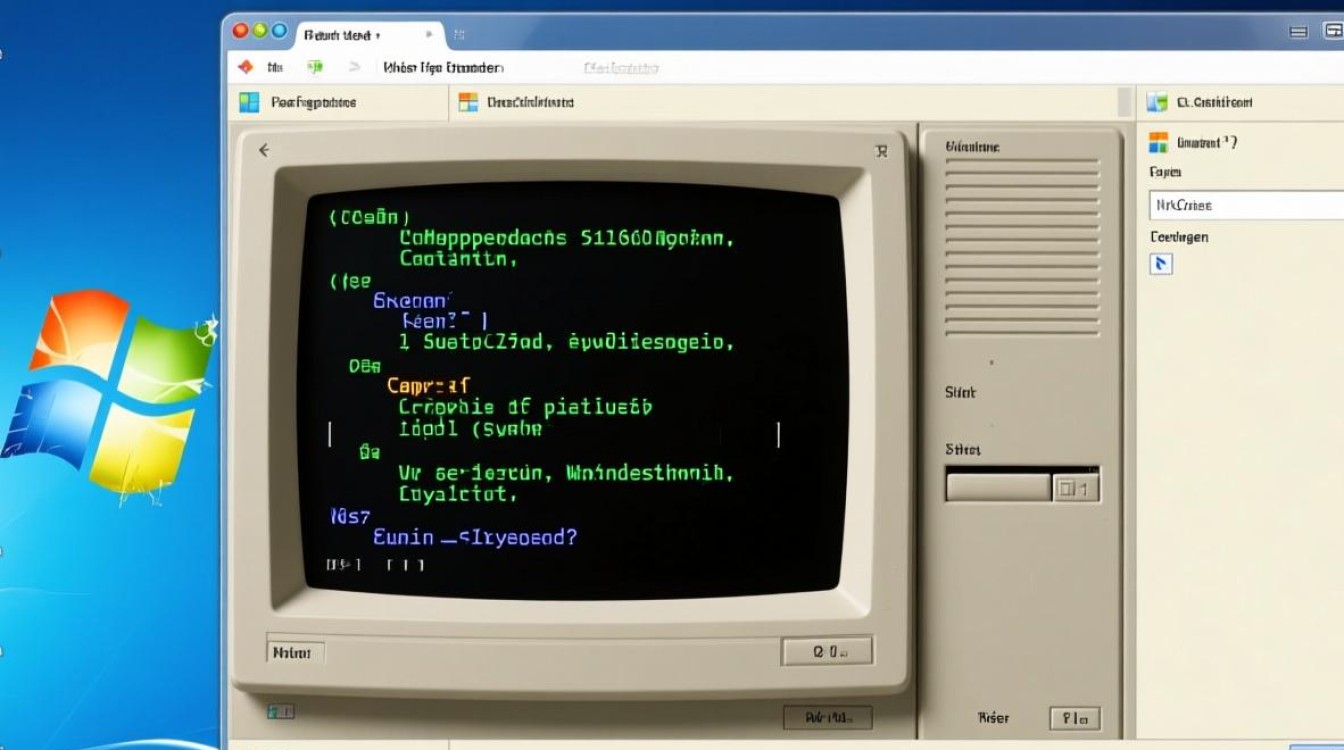Click the button at monitor's bottom-right bezel
Image resolution: width=1344 pixels, height=750 pixels.
pyautogui.click(x=826, y=651)
